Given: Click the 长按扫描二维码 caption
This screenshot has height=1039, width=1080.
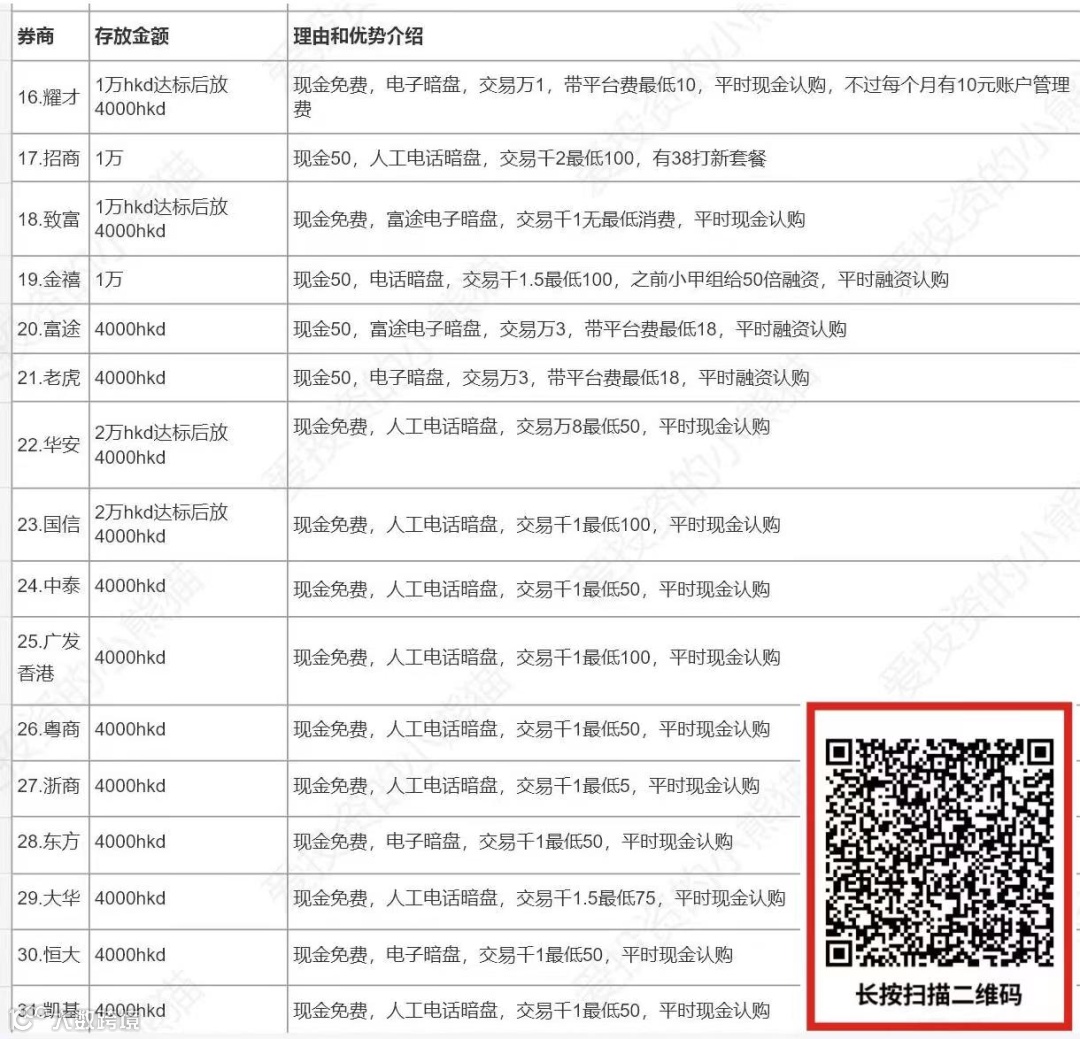Looking at the screenshot, I should 939,995.
